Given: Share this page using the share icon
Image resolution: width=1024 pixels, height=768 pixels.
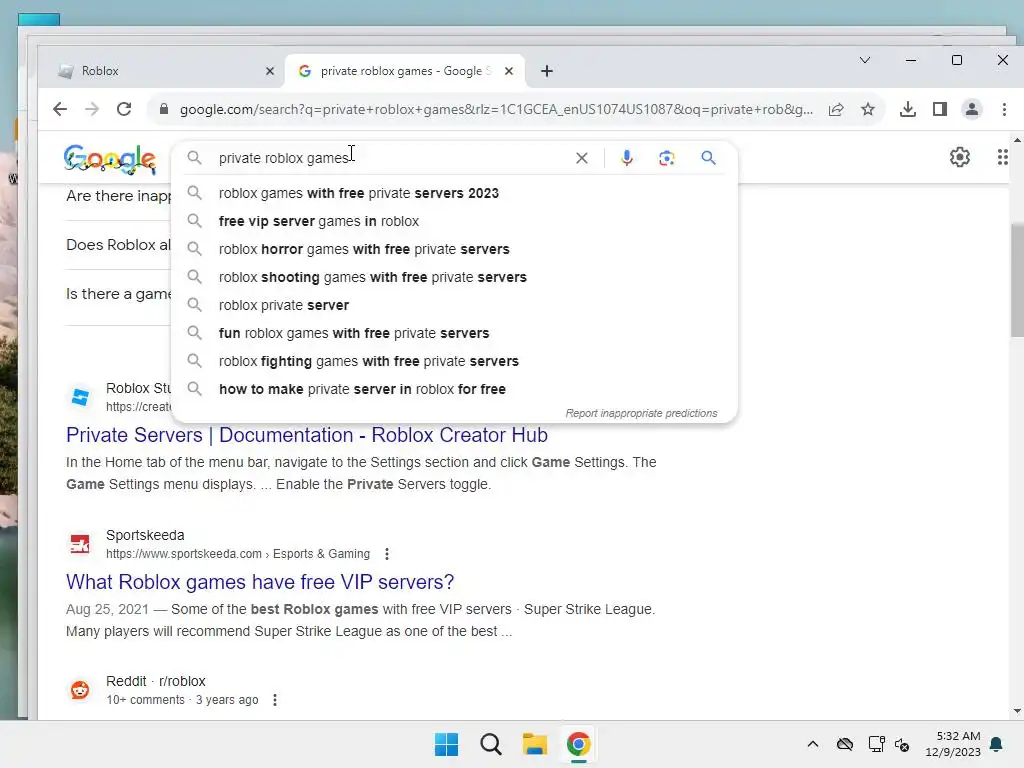Looking at the screenshot, I should [836, 109].
